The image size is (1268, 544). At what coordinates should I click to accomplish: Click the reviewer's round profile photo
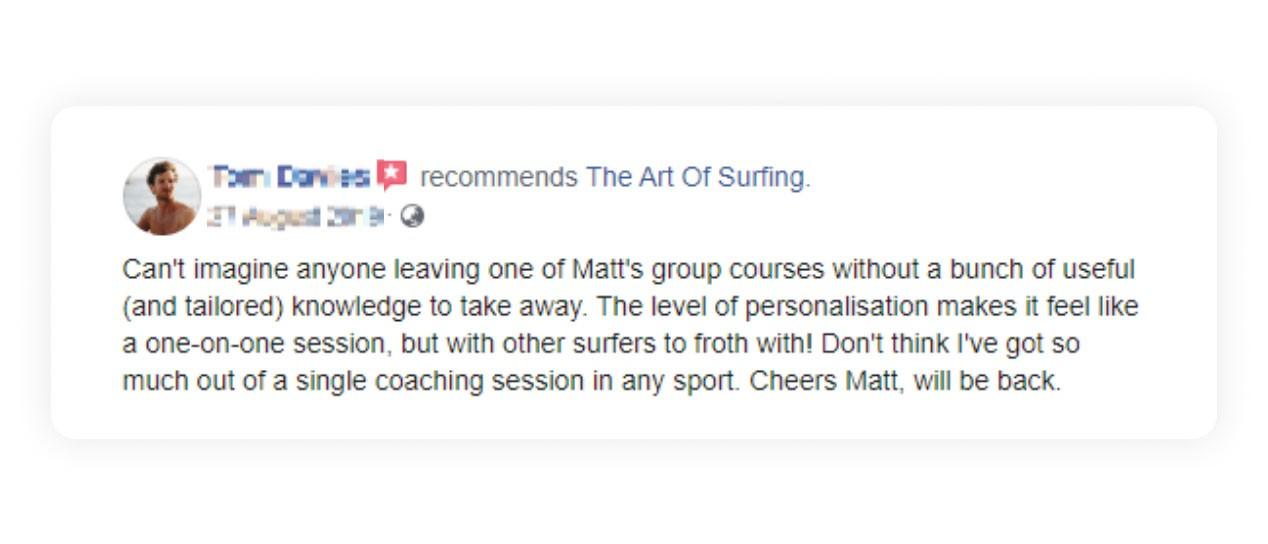[x=162, y=196]
